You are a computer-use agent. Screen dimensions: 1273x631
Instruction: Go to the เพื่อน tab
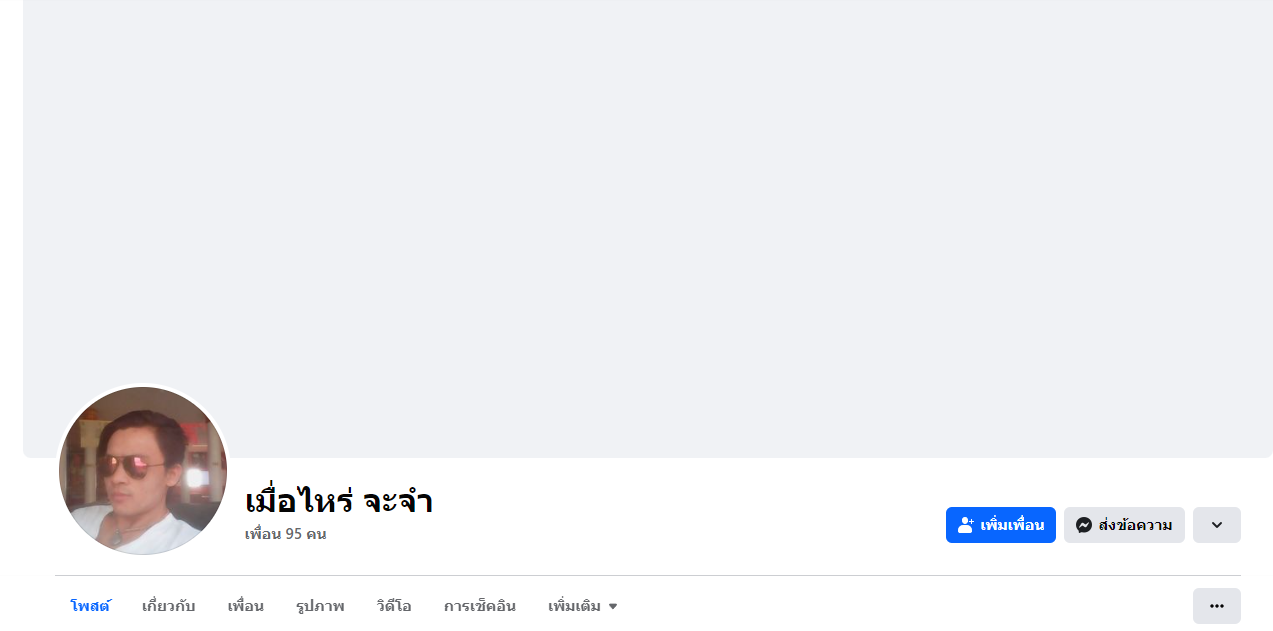click(246, 606)
